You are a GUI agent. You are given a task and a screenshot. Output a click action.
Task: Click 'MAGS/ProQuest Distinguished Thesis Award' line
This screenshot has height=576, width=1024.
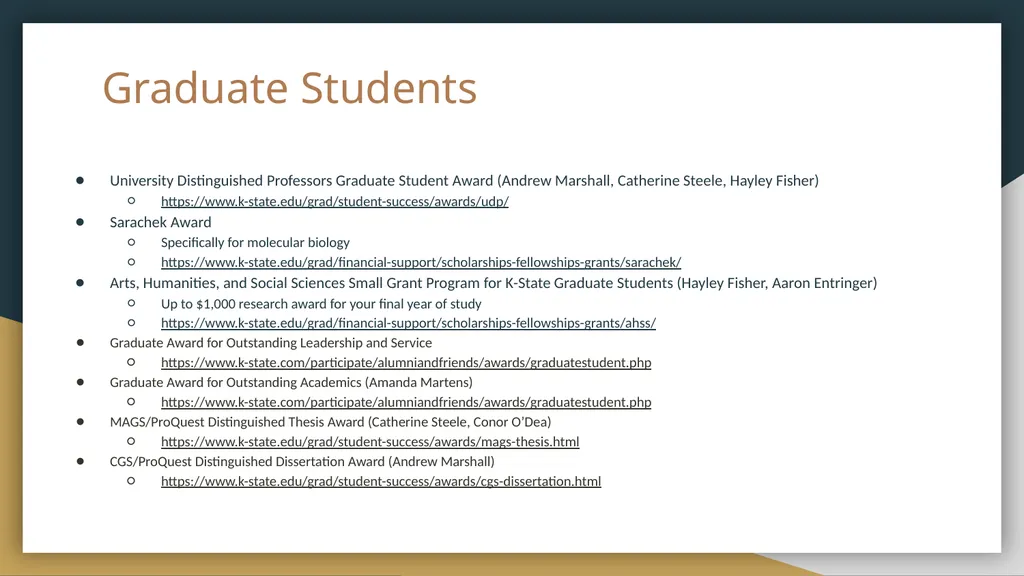330,422
